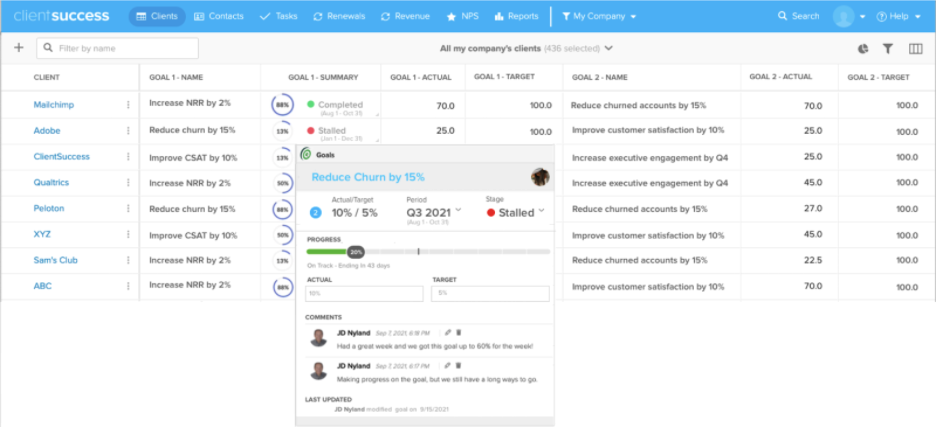Click the blue number 2 badge

point(316,212)
